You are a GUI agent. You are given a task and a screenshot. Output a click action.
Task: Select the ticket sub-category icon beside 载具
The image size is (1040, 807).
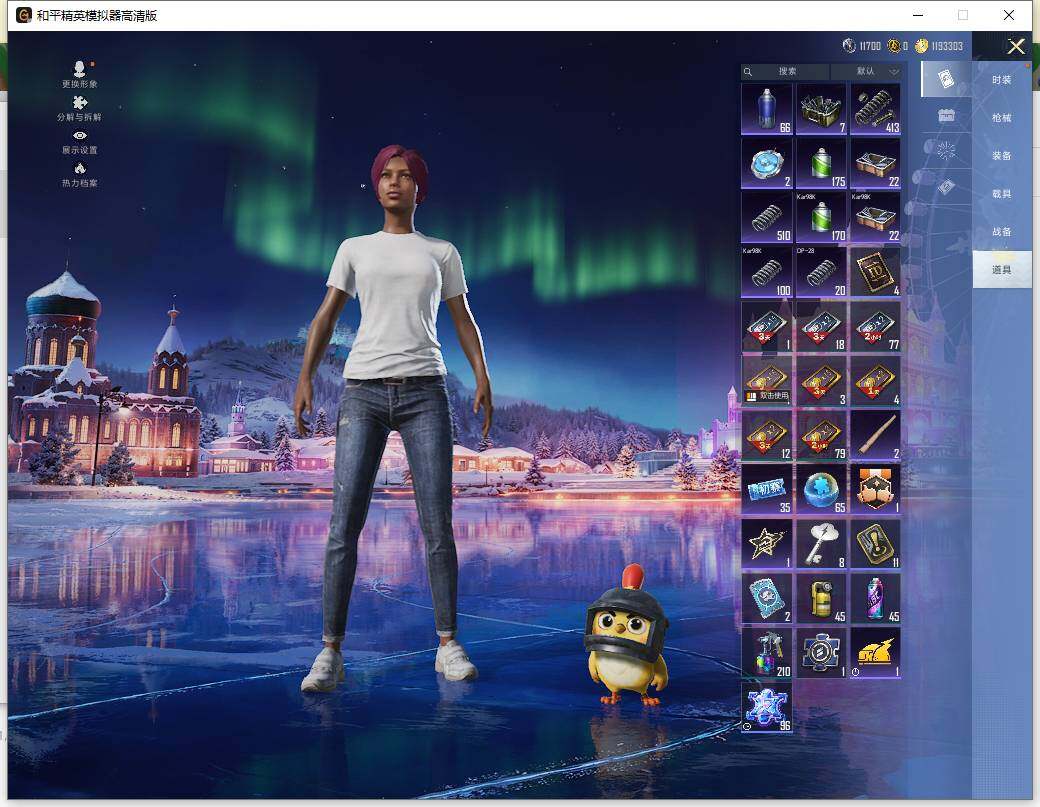click(x=946, y=187)
